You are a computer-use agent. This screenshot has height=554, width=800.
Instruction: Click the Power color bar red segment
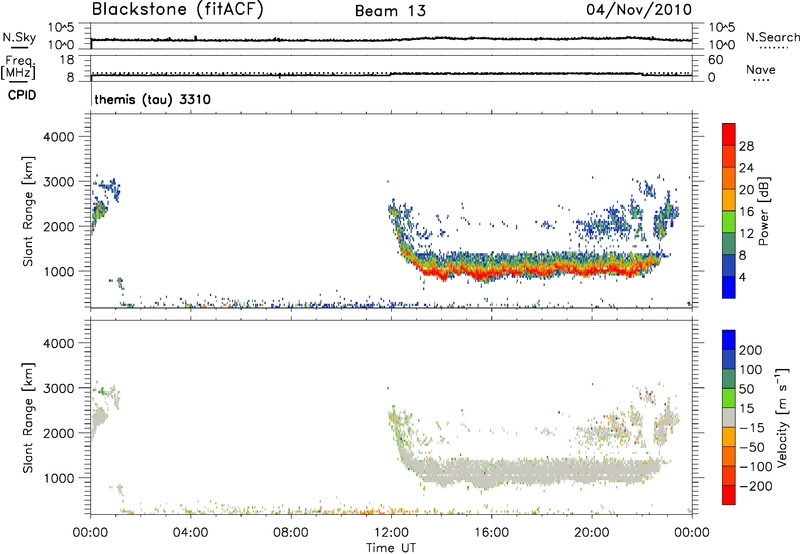click(x=729, y=134)
